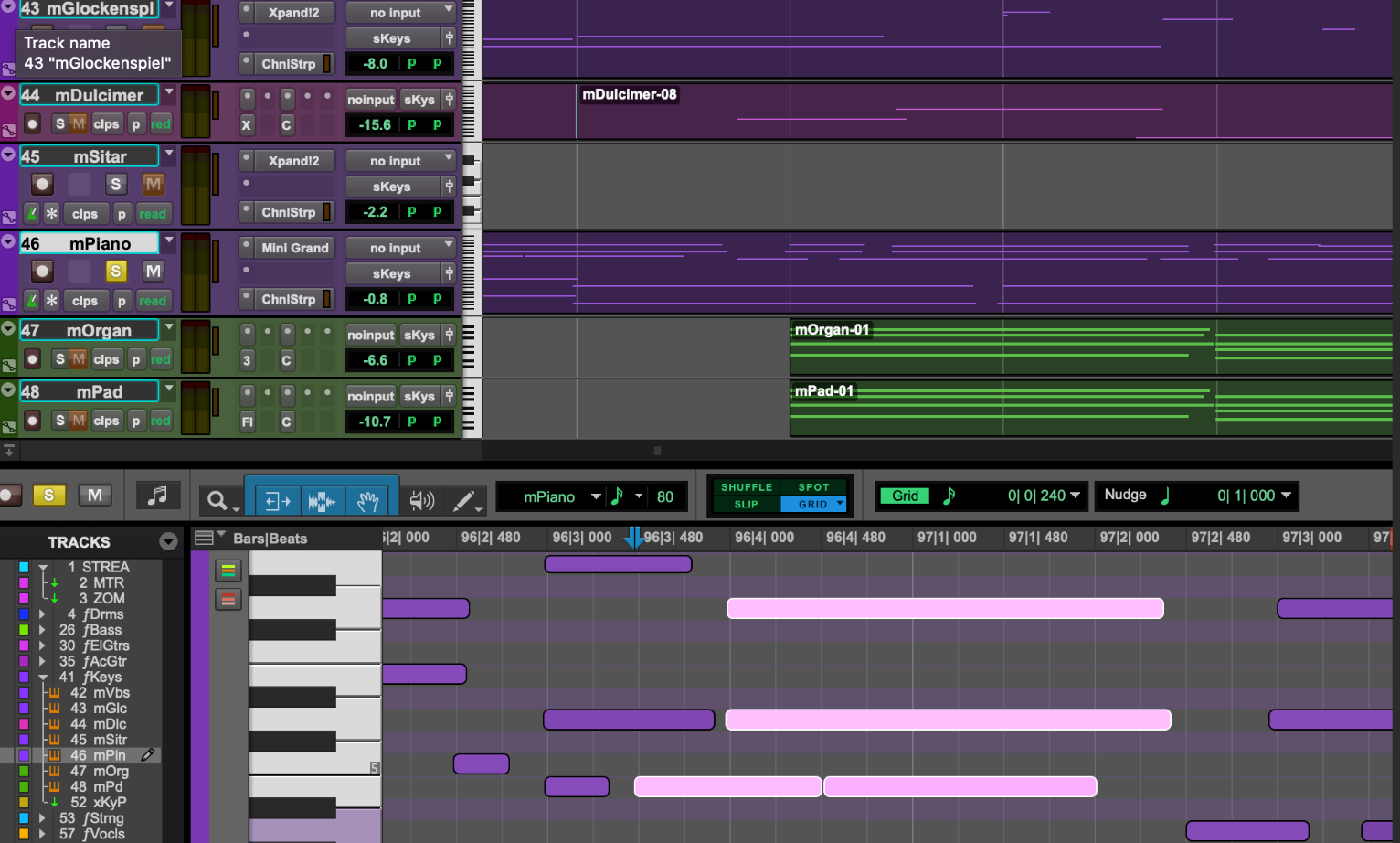Record-enable the mDulcimer track
Image resolution: width=1400 pixels, height=843 pixels.
(x=33, y=123)
